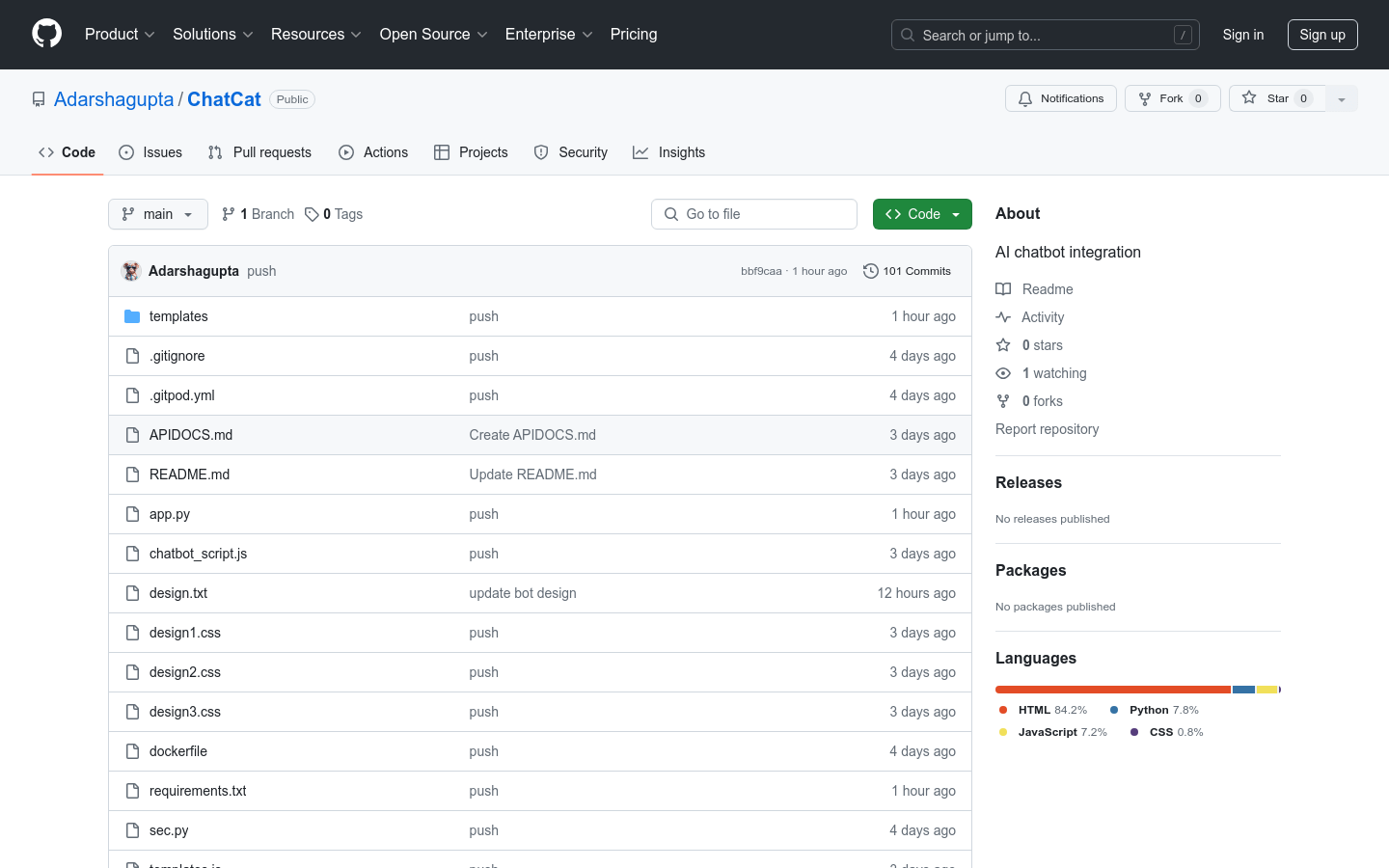
Task: Open the ChatCat repository name link
Action: (x=224, y=99)
